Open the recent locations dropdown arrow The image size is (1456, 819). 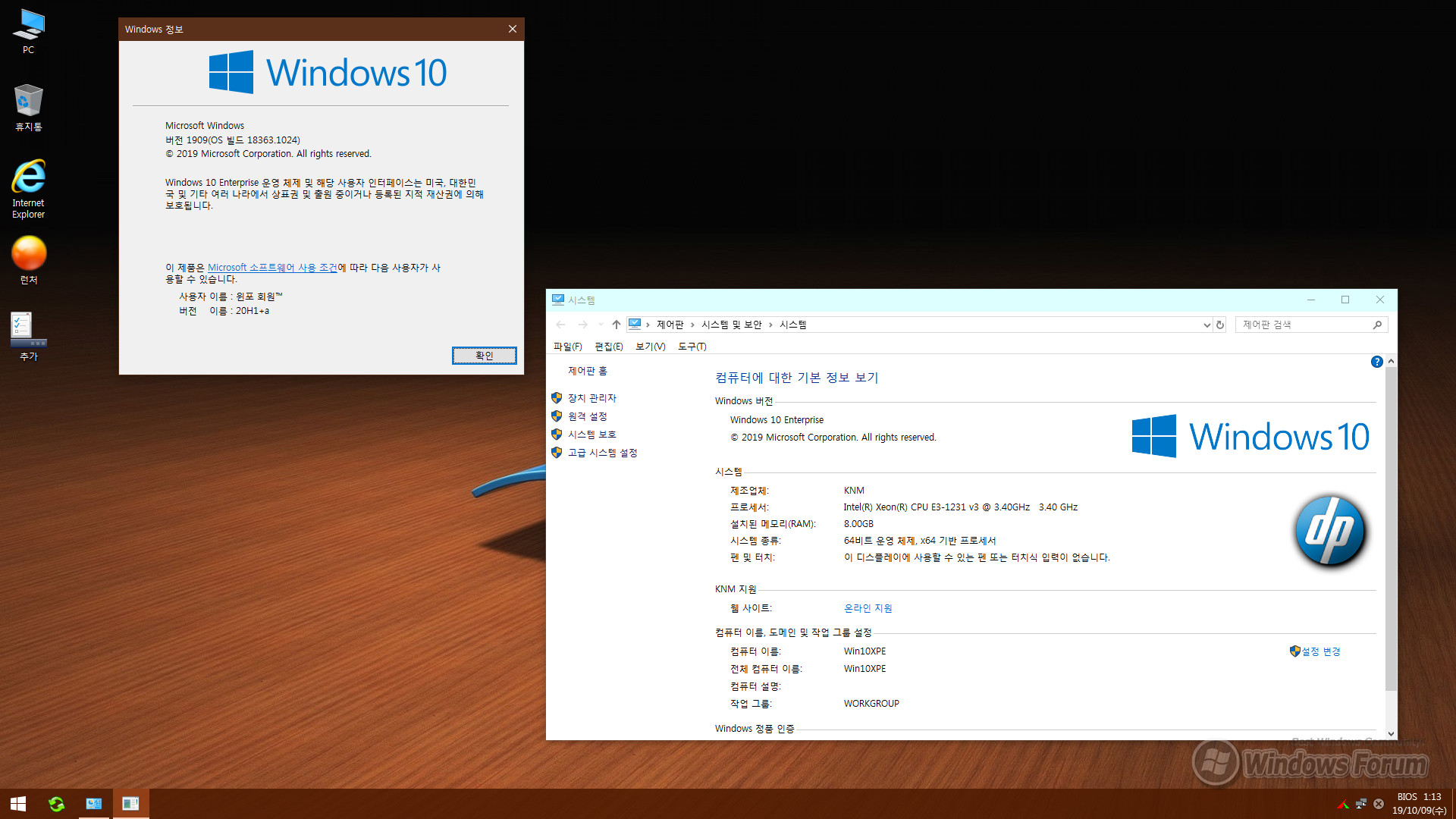click(601, 325)
